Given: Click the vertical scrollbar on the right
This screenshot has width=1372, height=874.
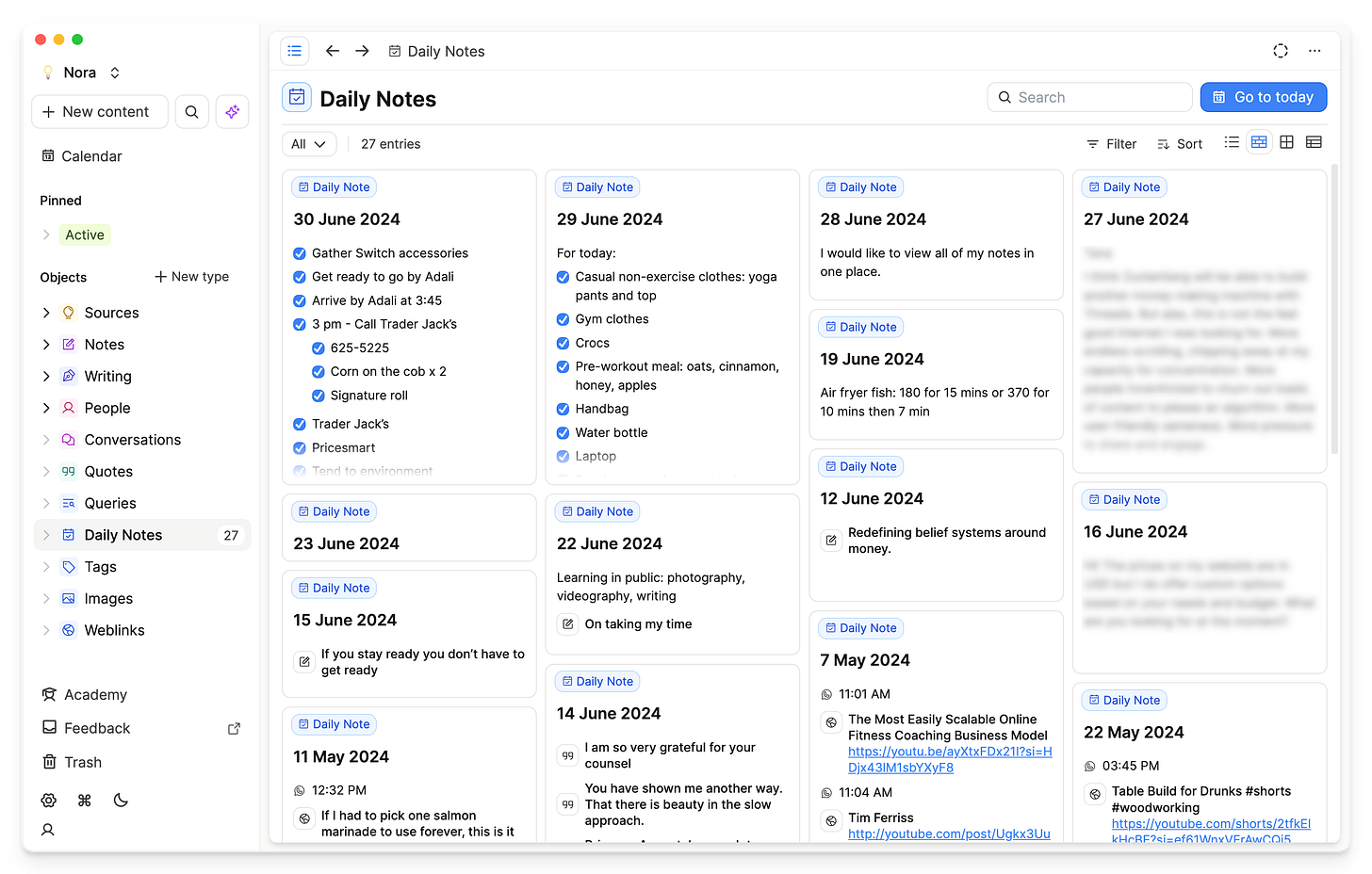Looking at the screenshot, I should [x=1334, y=311].
